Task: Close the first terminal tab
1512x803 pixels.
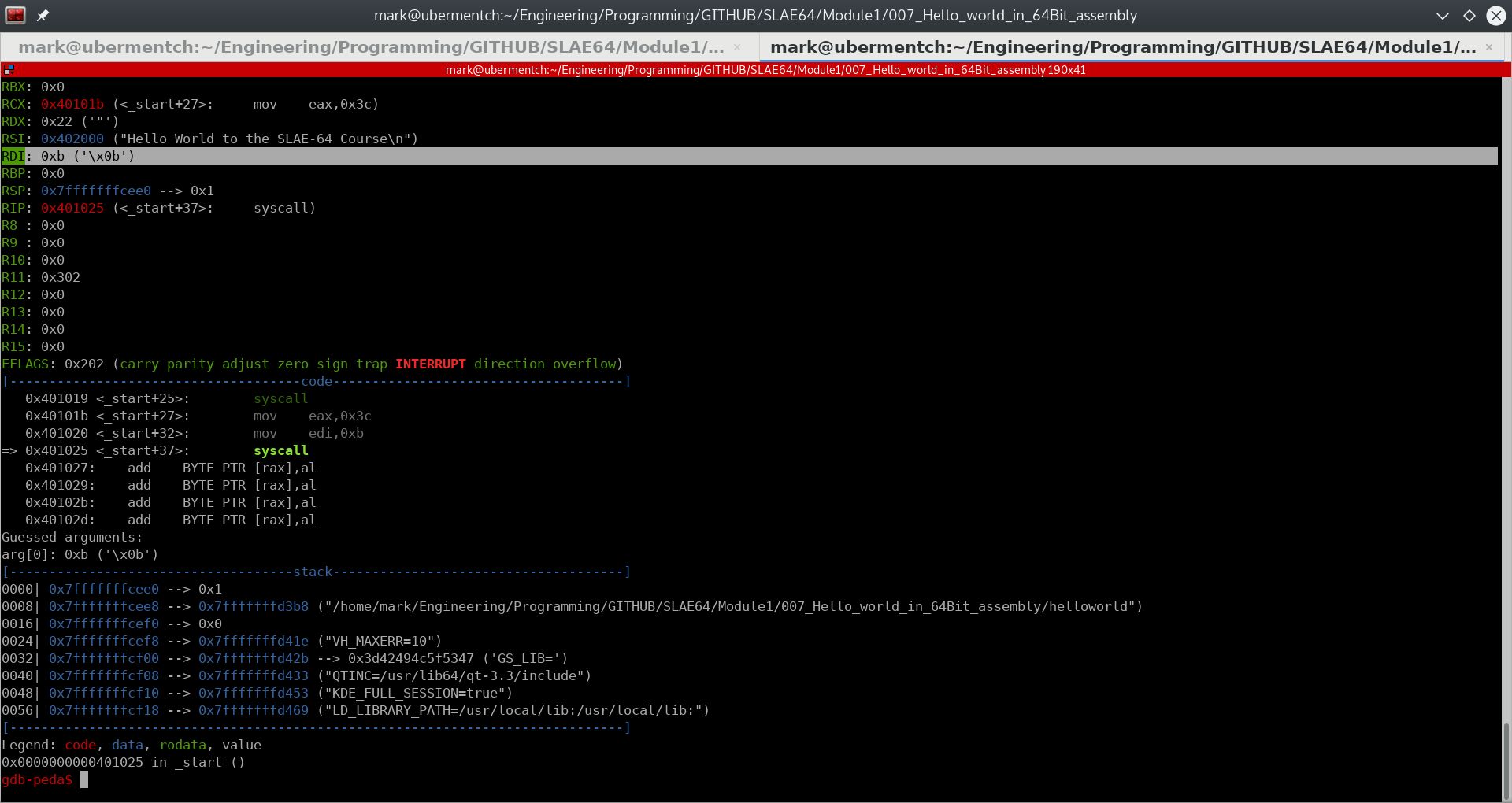Action: tap(737, 47)
